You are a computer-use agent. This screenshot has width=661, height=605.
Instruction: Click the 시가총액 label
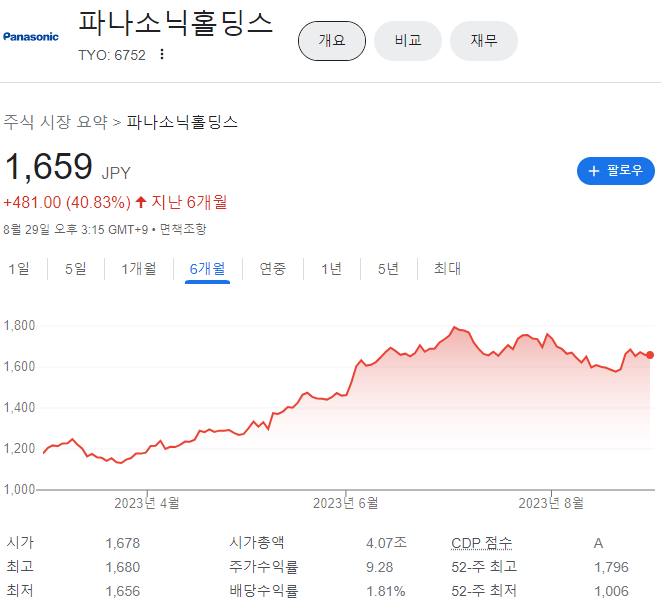(257, 543)
